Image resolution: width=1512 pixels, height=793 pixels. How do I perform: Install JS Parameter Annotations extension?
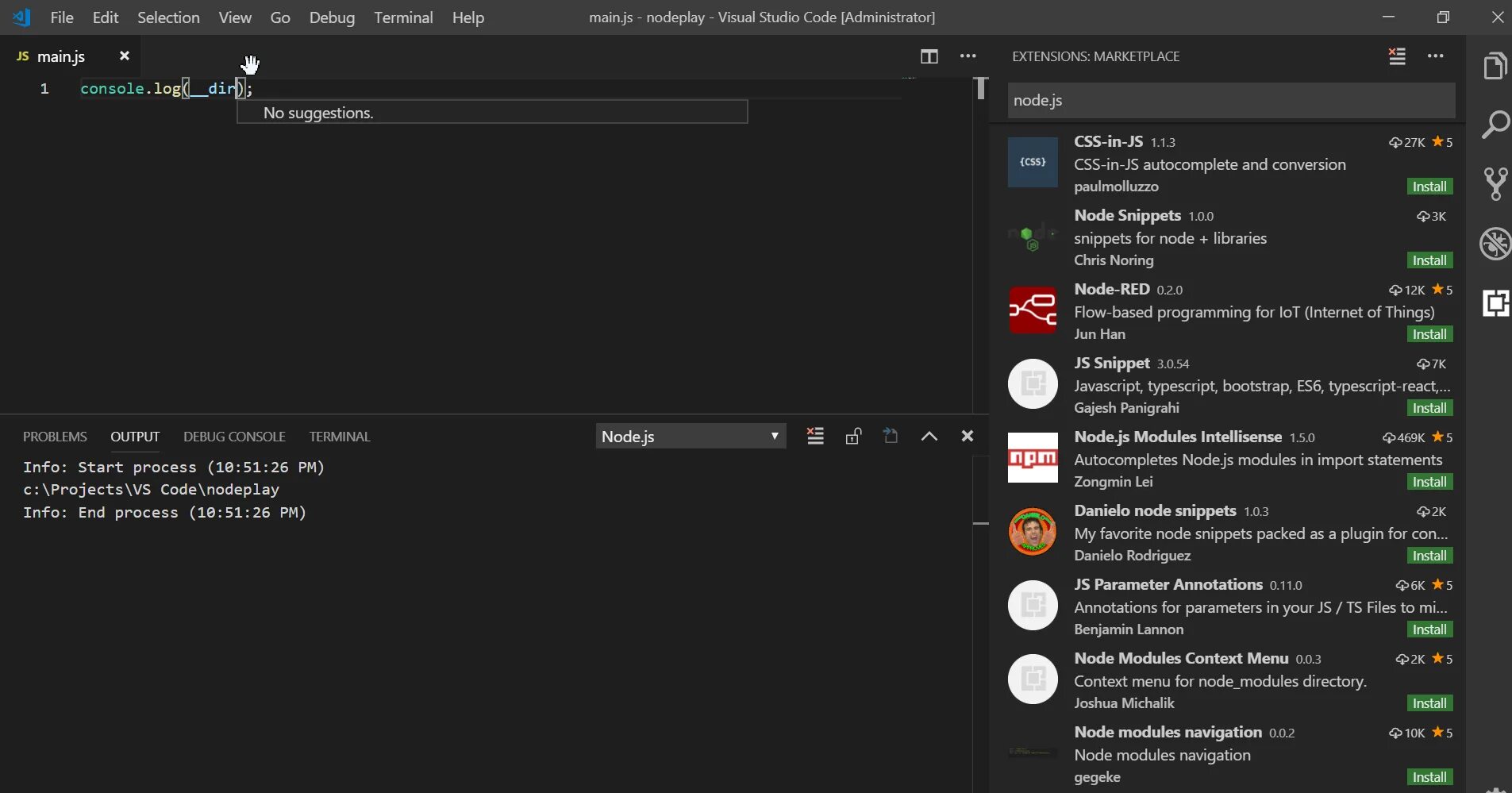point(1429,629)
